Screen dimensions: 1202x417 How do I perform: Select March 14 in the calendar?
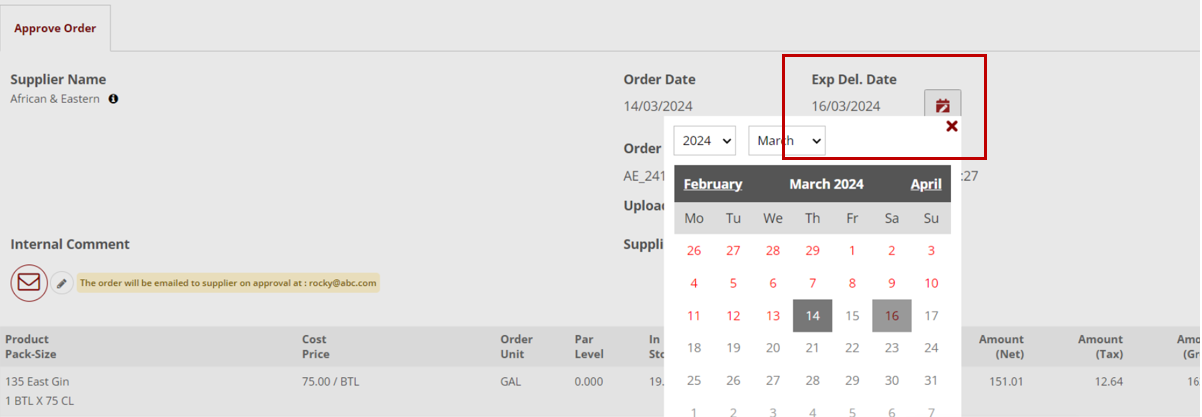[x=812, y=316]
